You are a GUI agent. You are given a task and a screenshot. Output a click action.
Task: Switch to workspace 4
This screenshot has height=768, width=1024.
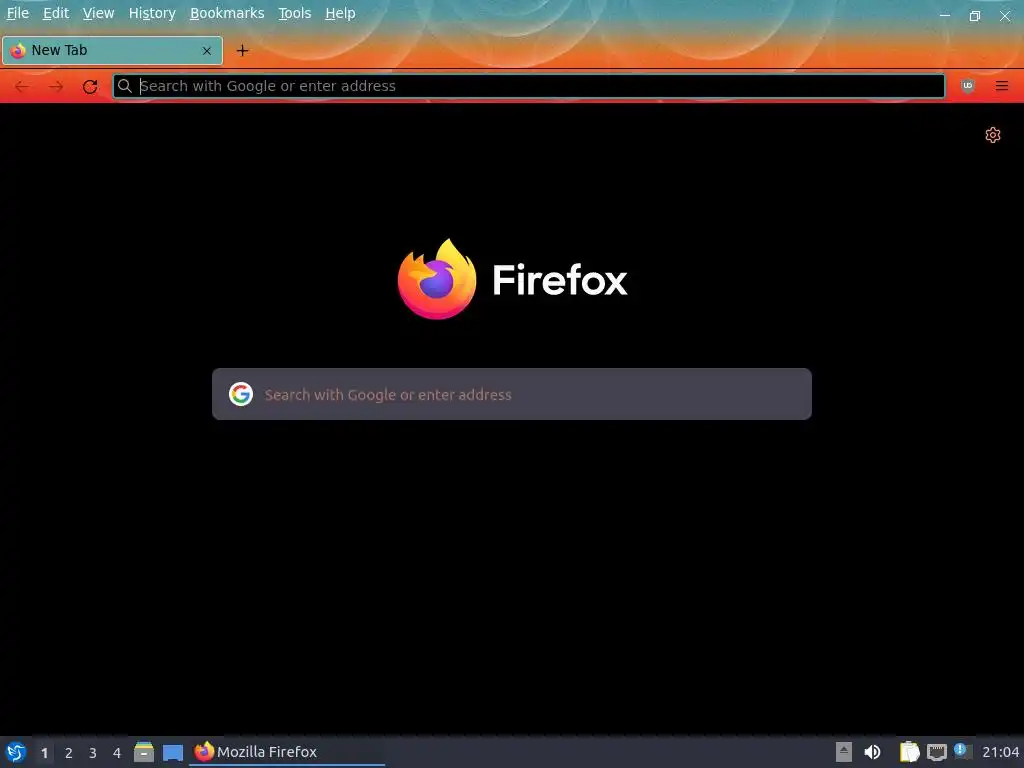[117, 753]
